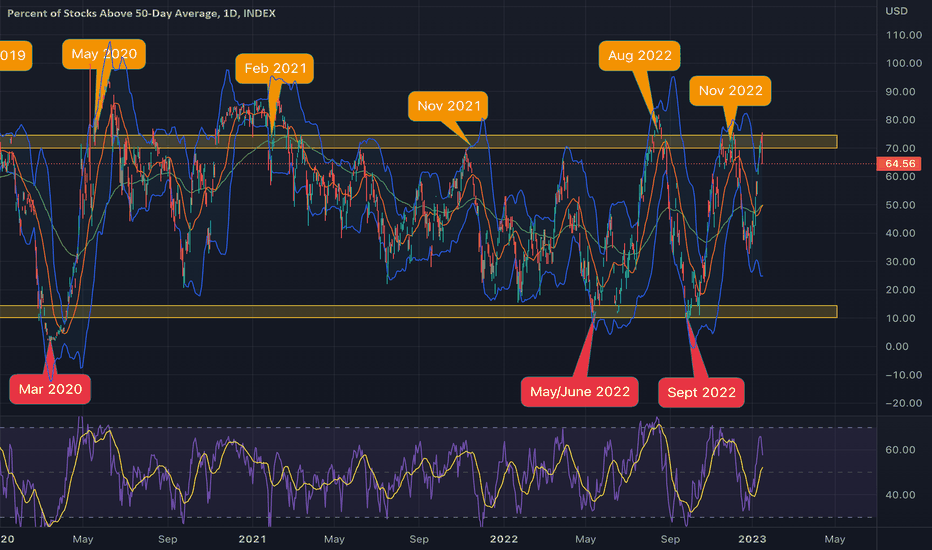This screenshot has width=932, height=550.
Task: Click the 100.00 price axis label
Action: (x=903, y=63)
